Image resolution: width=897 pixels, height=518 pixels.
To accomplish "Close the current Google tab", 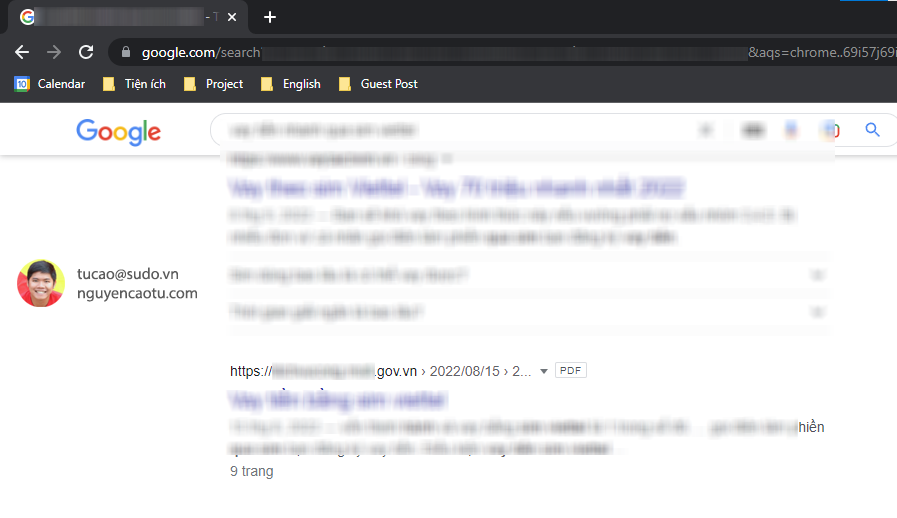I will point(232,17).
